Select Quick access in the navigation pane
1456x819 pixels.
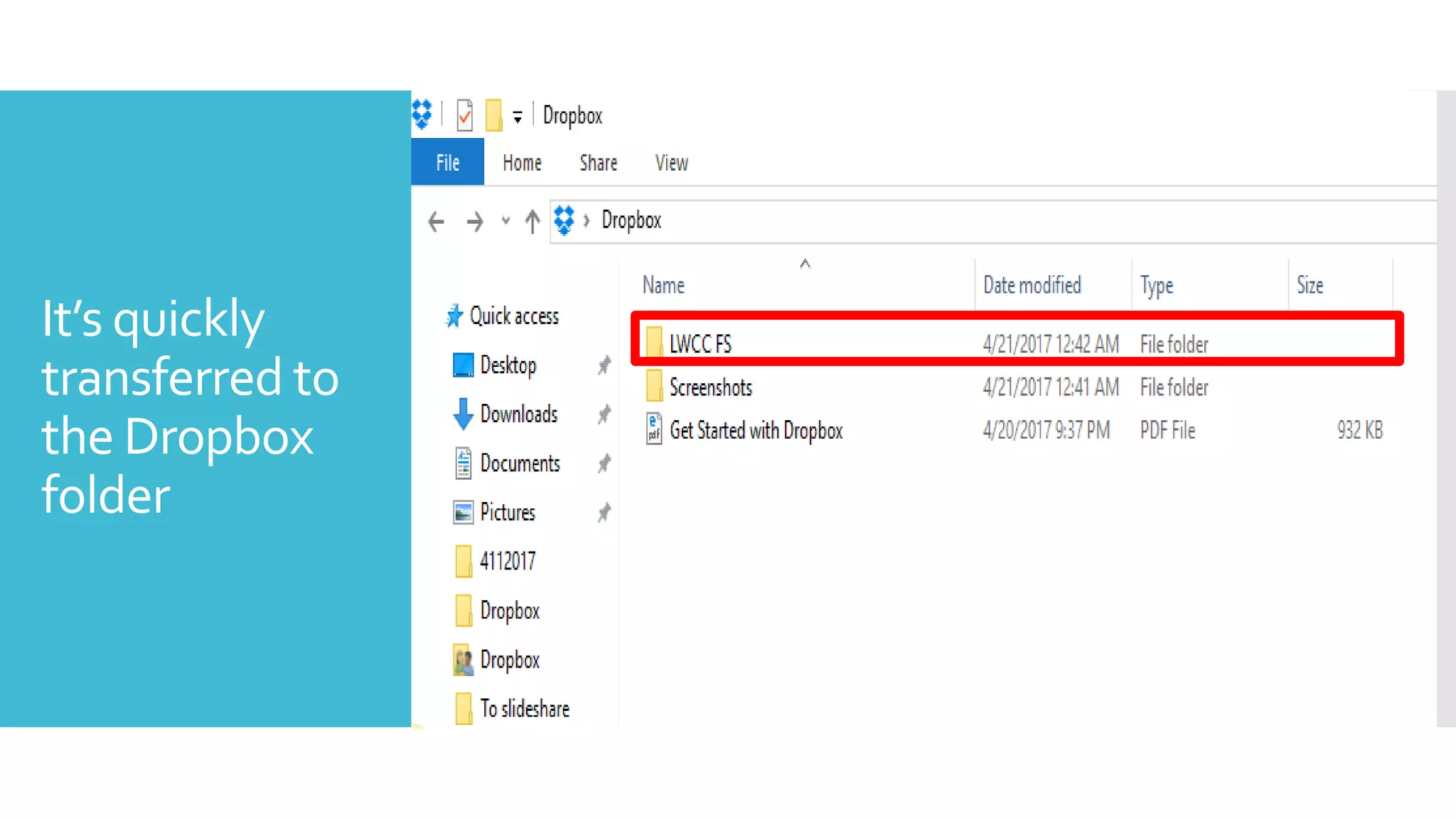514,316
